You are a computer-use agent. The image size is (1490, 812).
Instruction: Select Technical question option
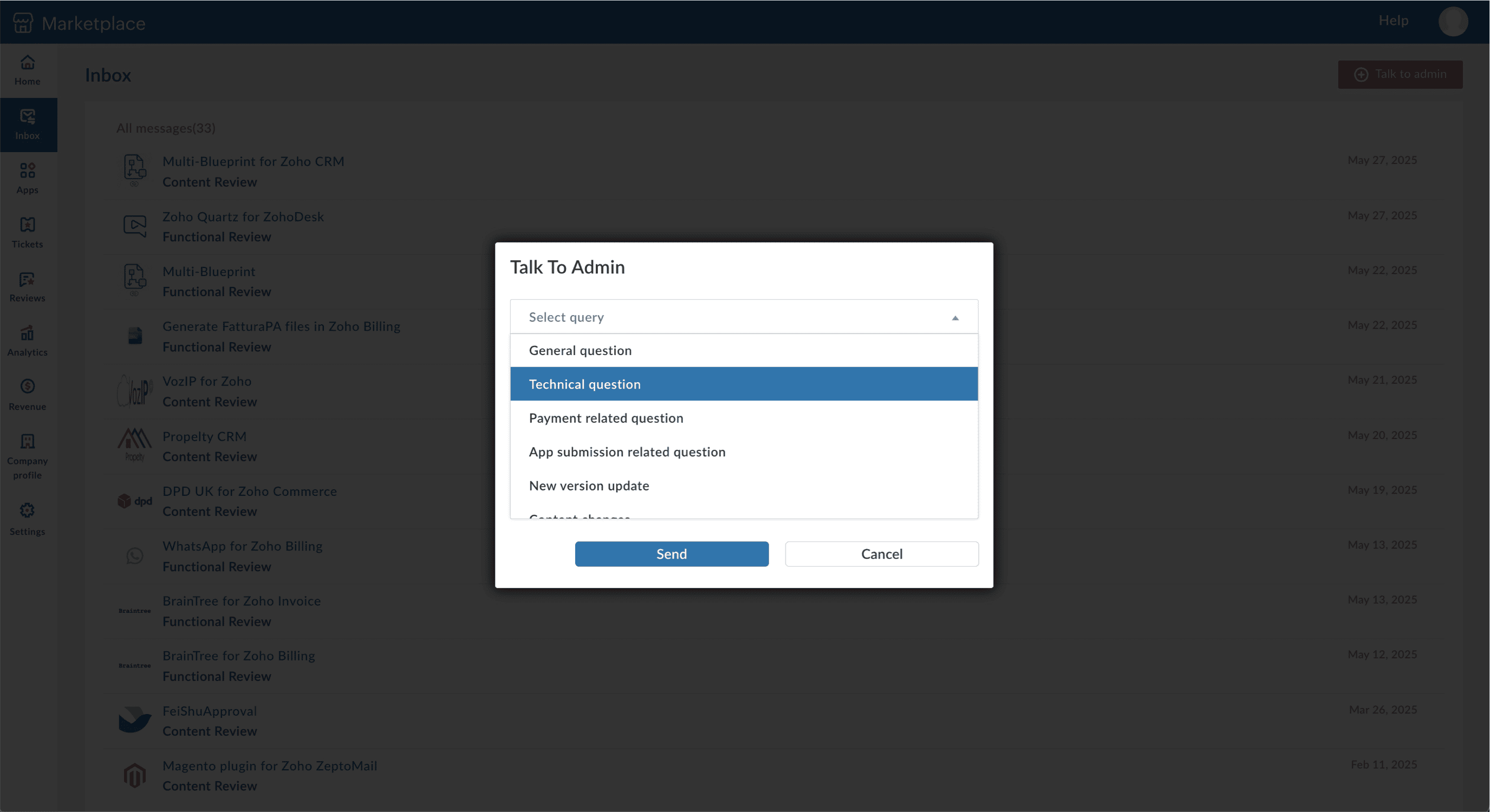click(585, 384)
